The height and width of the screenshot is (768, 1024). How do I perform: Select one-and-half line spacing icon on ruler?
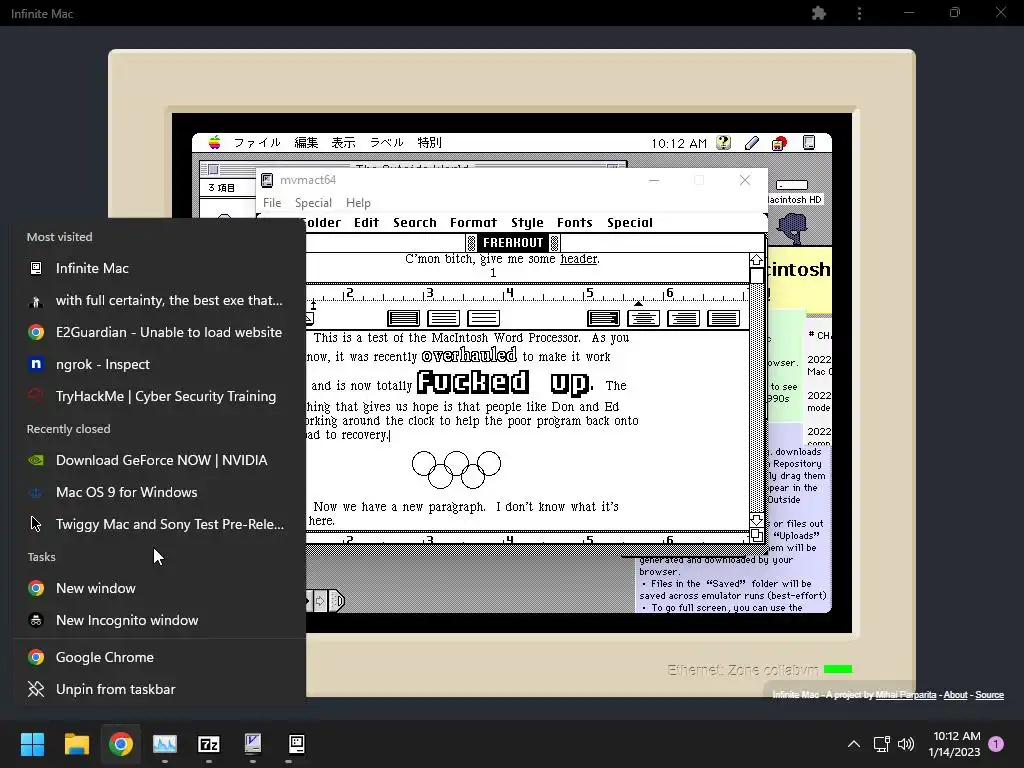coord(443,318)
